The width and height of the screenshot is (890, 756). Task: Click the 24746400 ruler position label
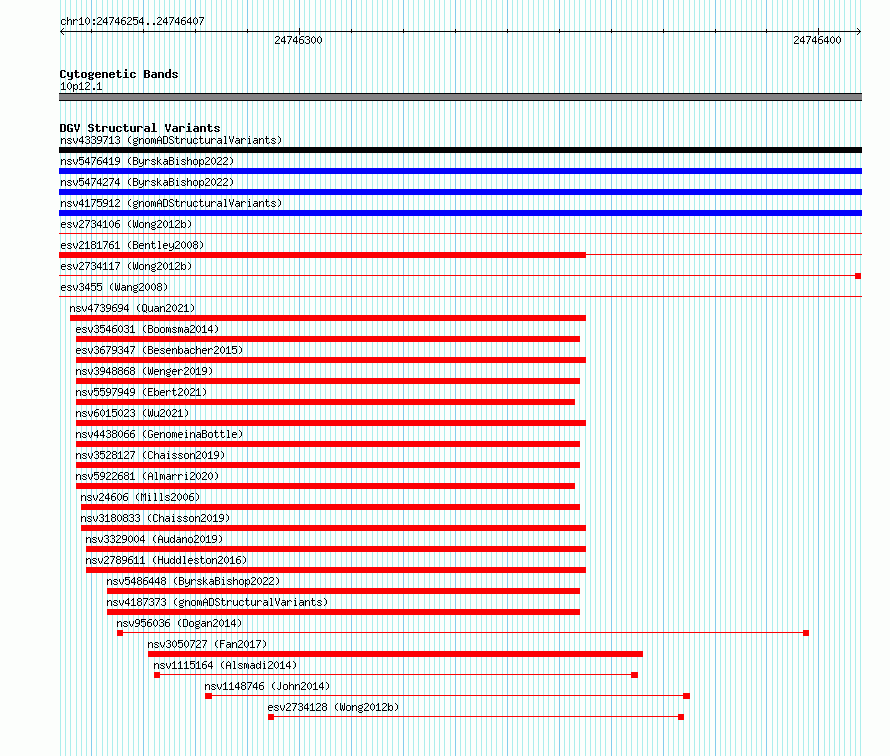817,40
